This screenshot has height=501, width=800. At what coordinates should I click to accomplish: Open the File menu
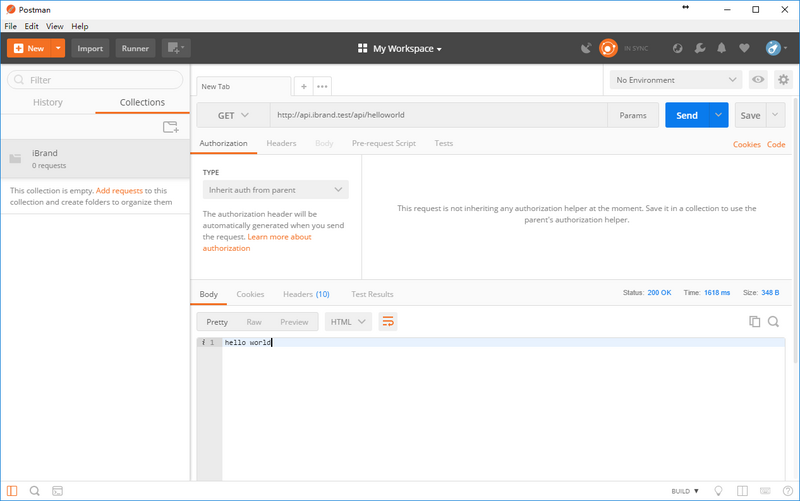point(11,26)
